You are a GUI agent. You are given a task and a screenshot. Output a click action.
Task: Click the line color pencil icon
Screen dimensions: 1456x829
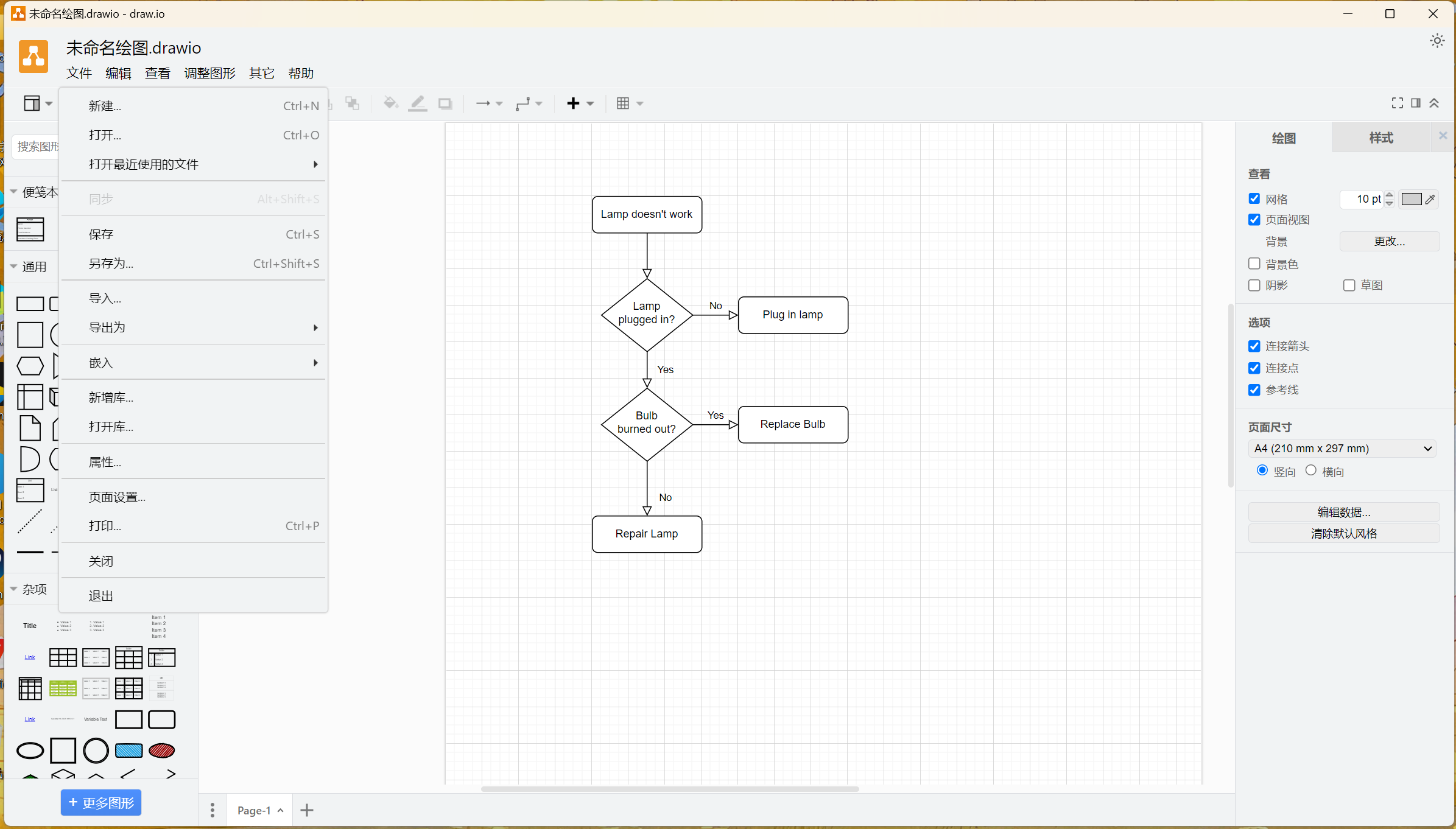(418, 103)
